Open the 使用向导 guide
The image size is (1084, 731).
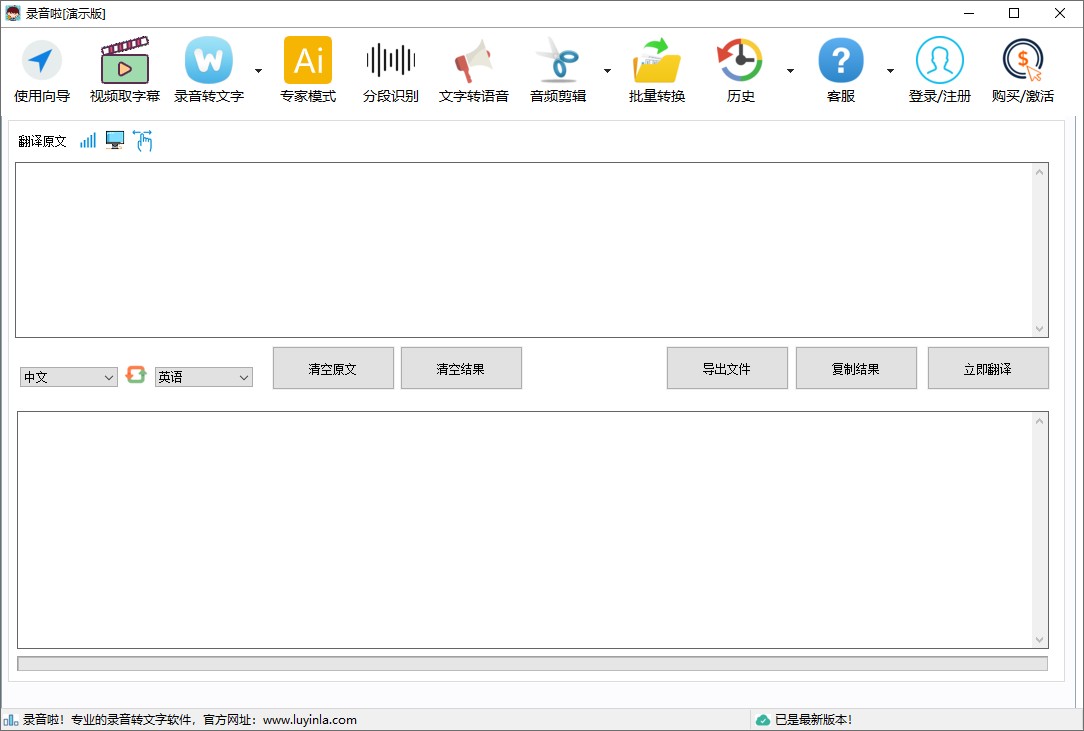[41, 68]
